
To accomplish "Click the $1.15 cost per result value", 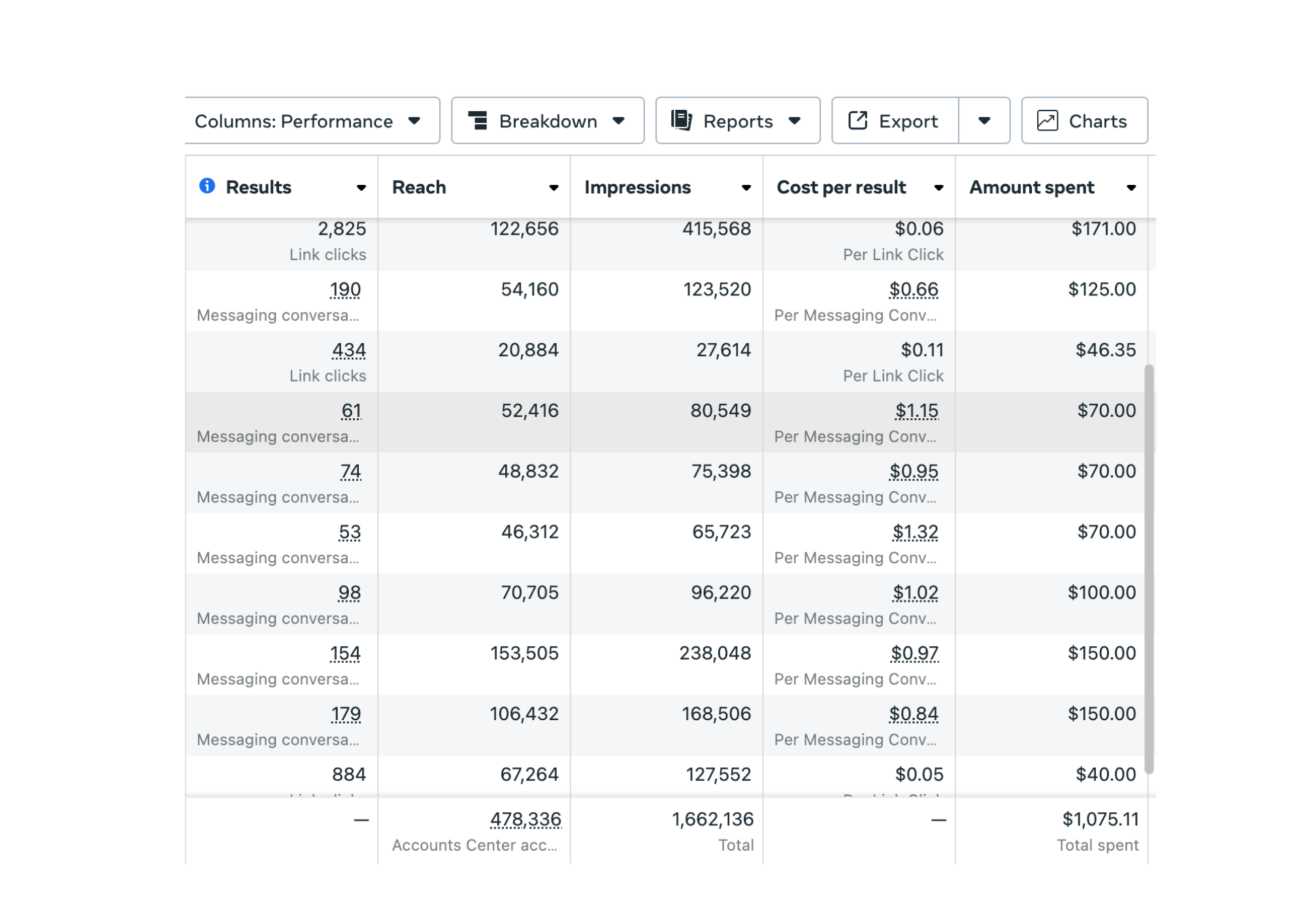I will [917, 411].
